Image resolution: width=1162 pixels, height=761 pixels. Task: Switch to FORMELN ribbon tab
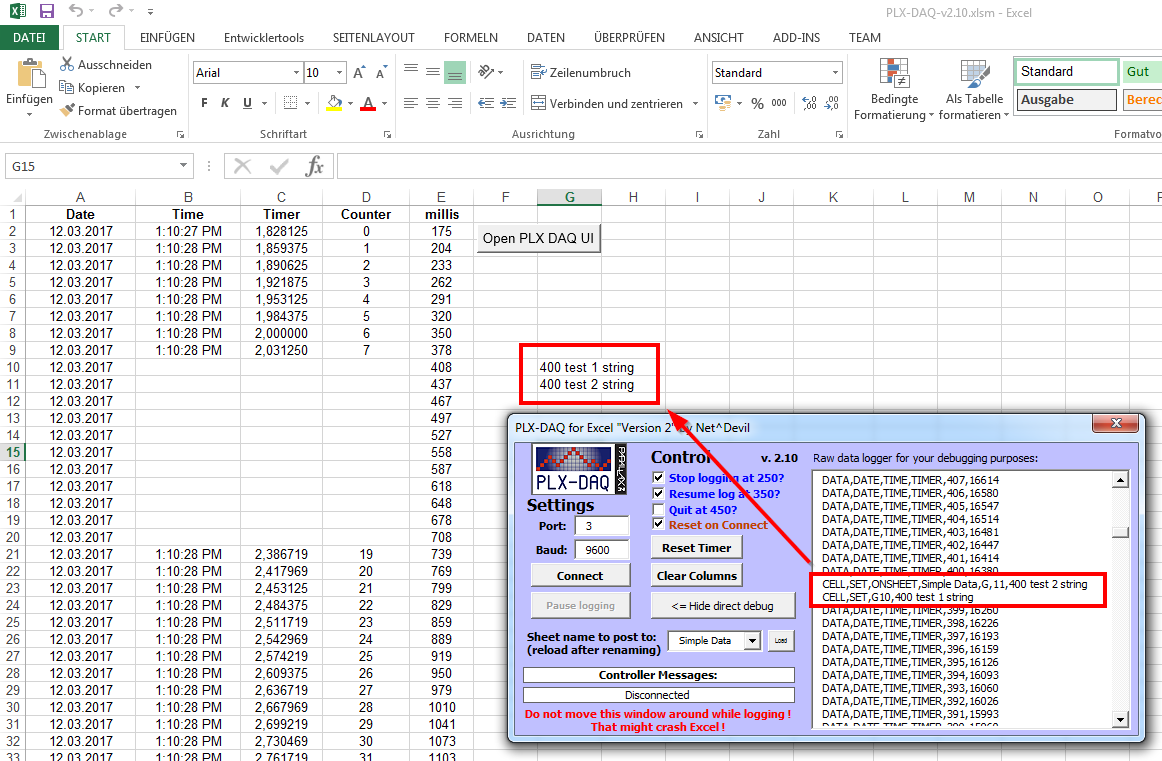click(471, 37)
